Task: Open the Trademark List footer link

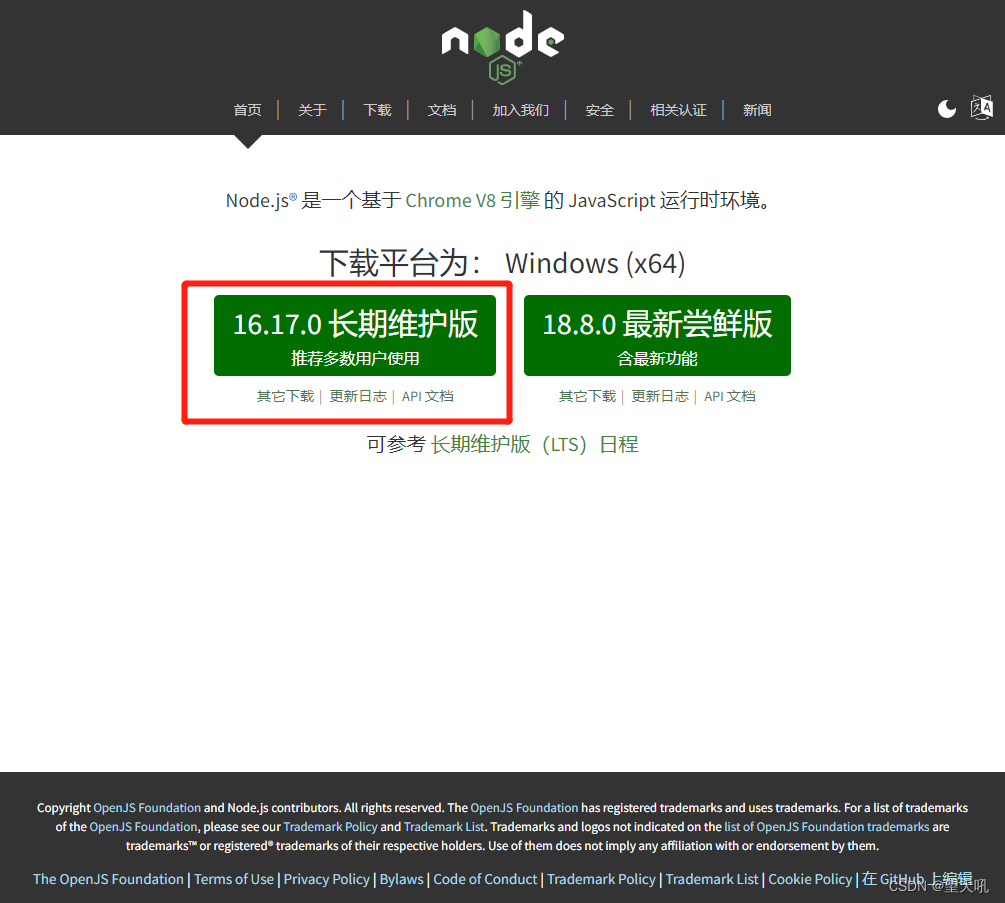Action: pyautogui.click(x=712, y=879)
